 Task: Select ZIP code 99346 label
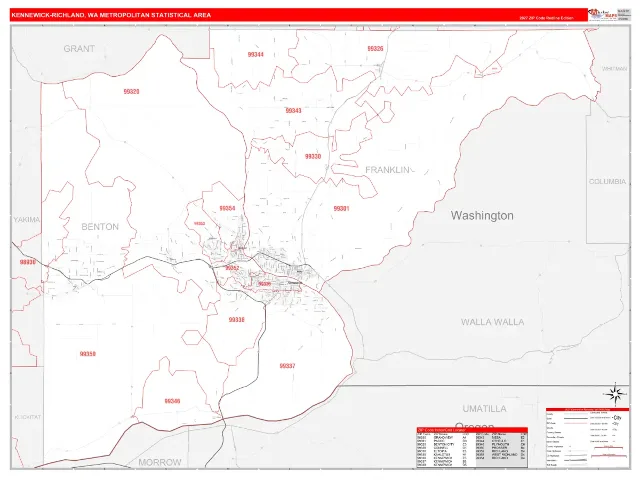[x=172, y=401]
